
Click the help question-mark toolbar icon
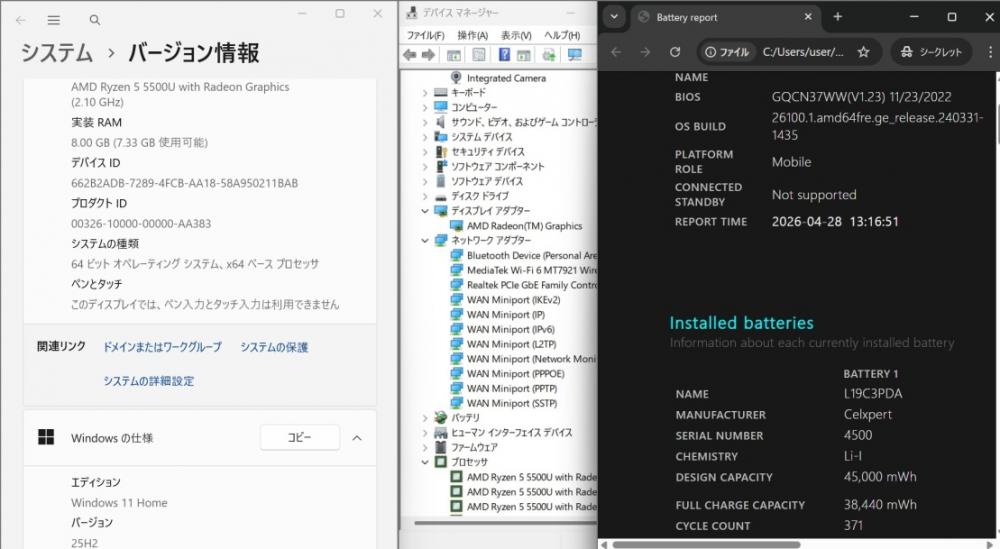pyautogui.click(x=504, y=55)
